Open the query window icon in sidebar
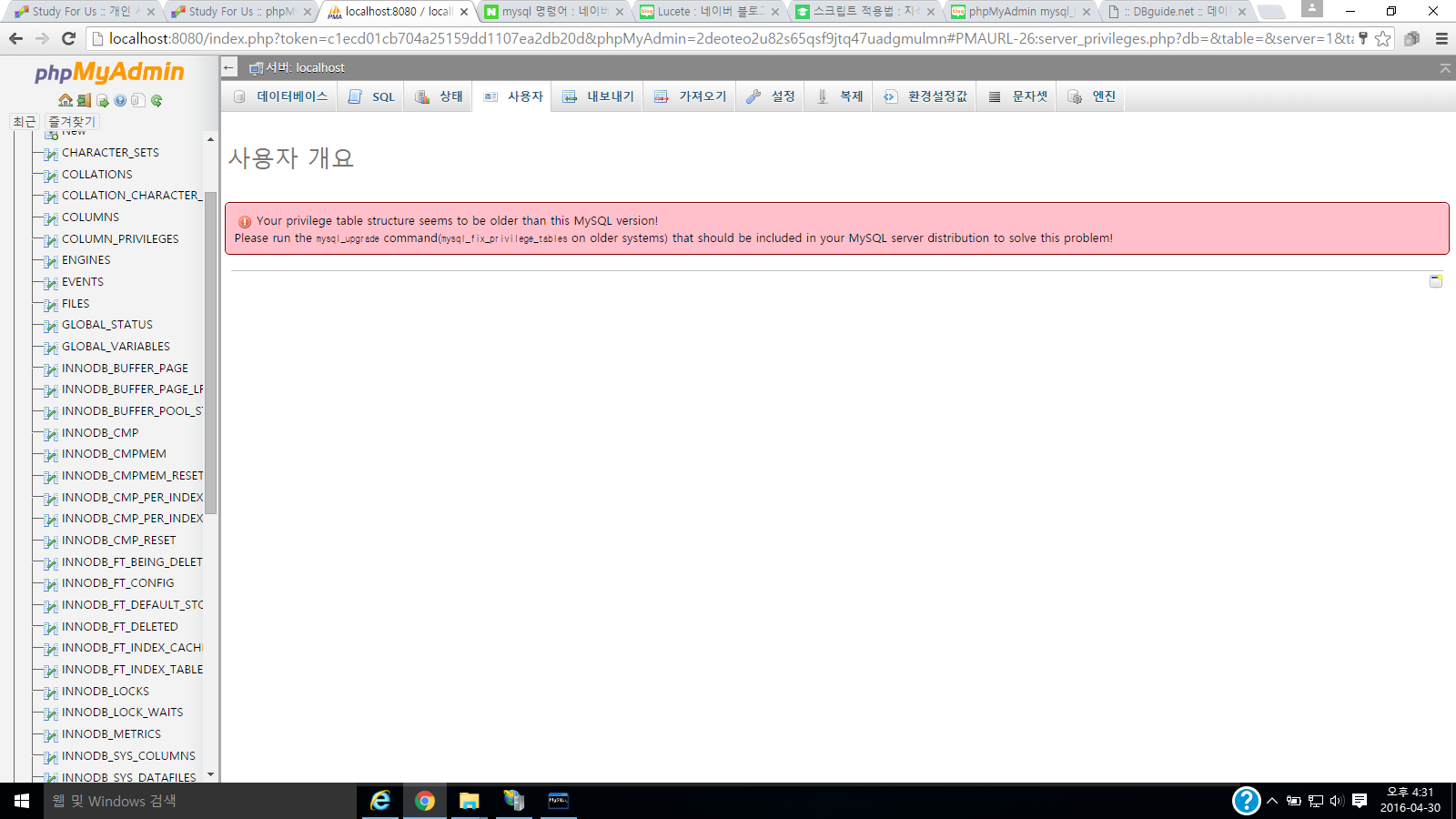1456x819 pixels. pos(102,100)
